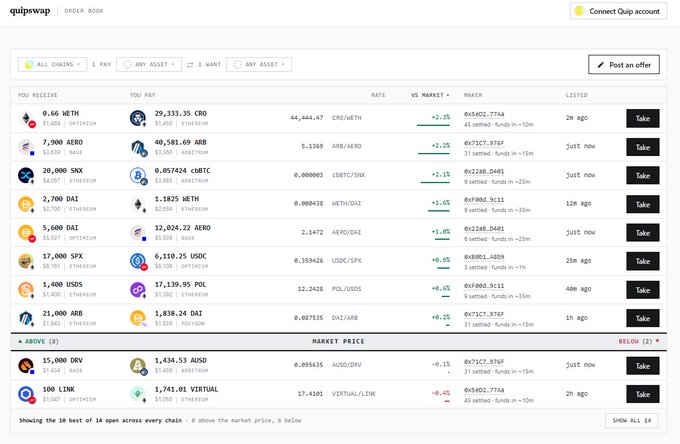
Task: Click the POL/USDS pair label
Action: tap(347, 289)
